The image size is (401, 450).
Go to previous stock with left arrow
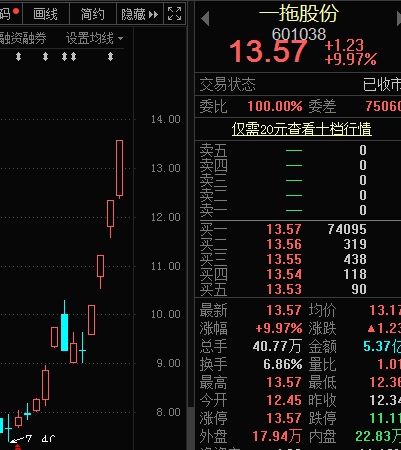click(x=206, y=18)
